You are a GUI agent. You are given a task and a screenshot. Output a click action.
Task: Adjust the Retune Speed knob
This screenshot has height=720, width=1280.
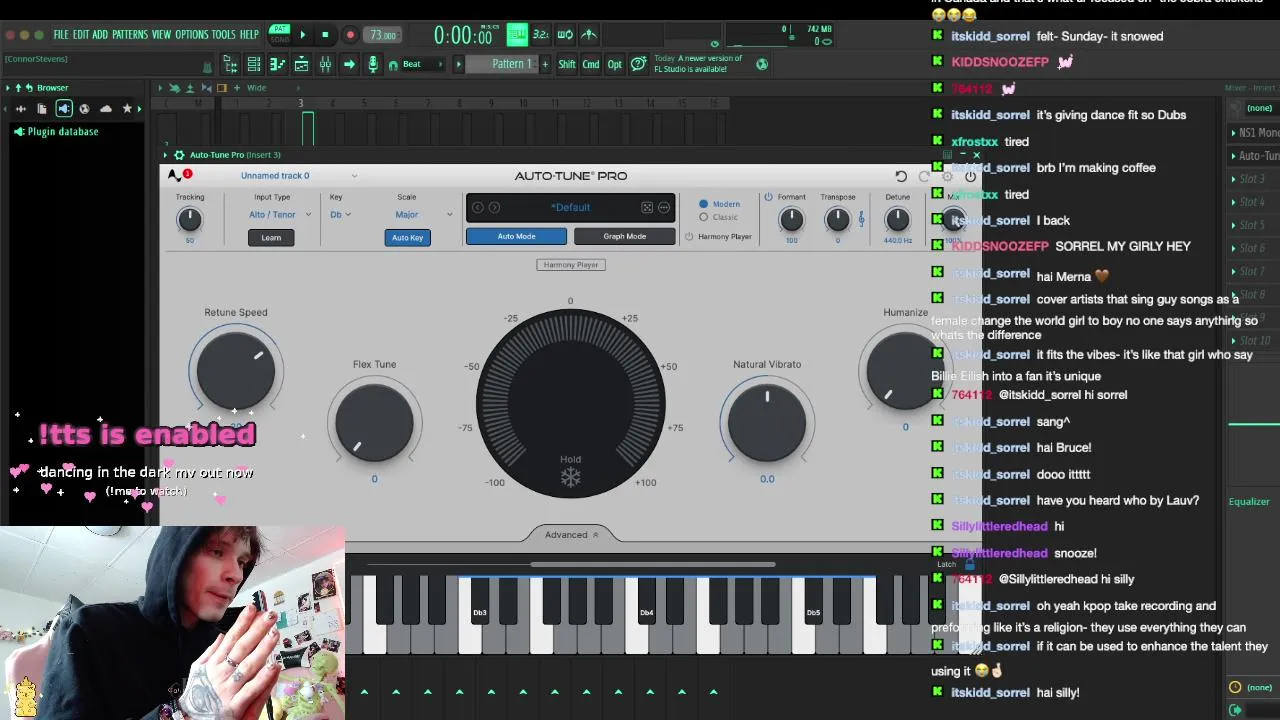235,369
